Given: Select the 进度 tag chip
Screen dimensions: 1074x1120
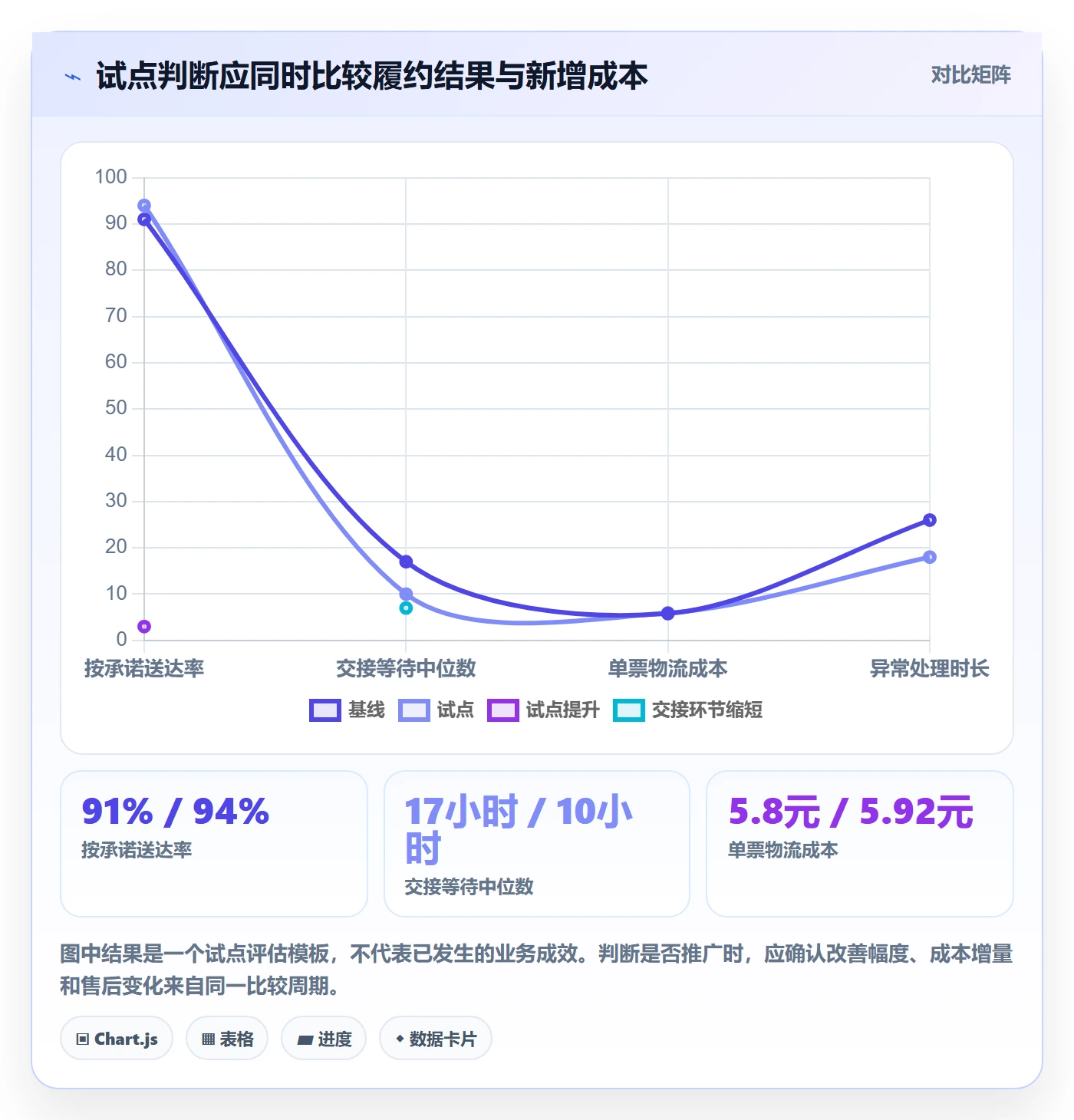Looking at the screenshot, I should pos(324,1039).
